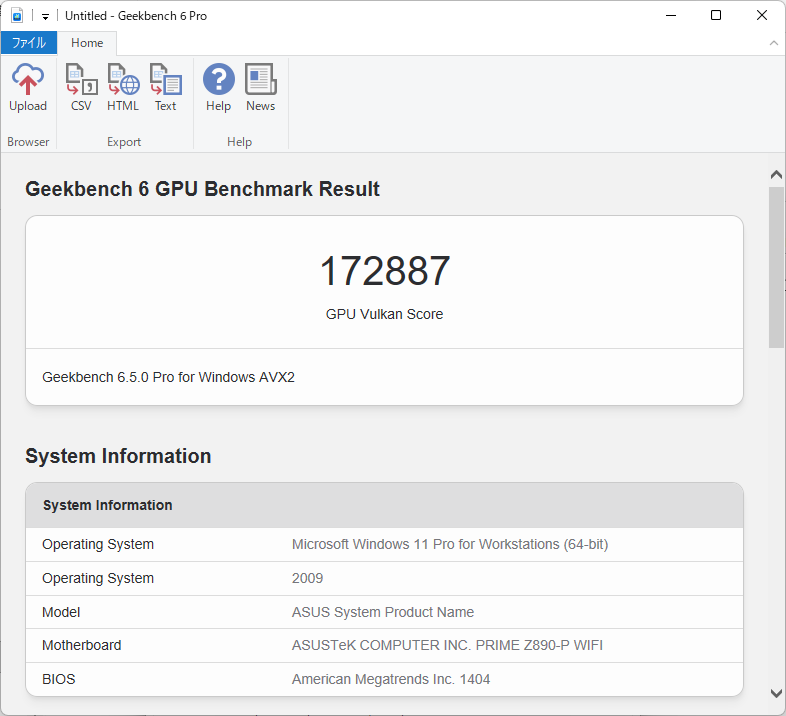
Task: Click the scrollbar up arrow
Action: tap(776, 174)
